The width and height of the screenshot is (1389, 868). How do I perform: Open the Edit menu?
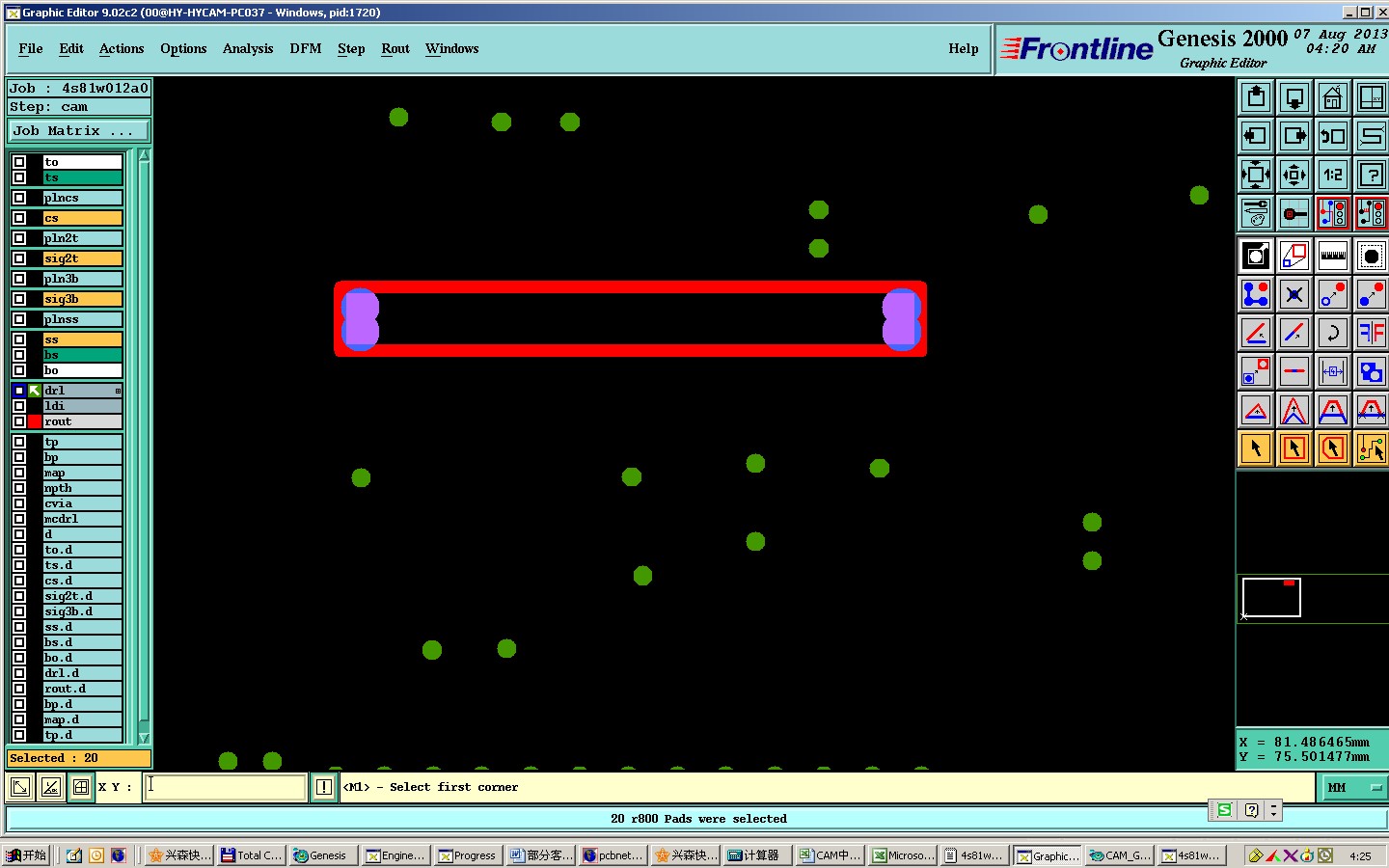[71, 49]
